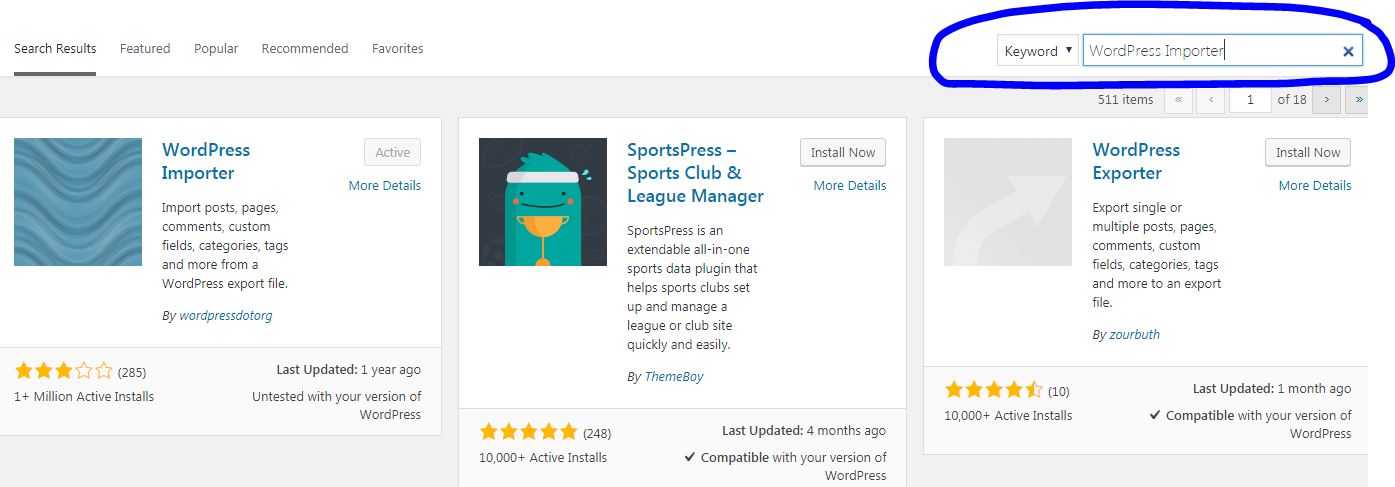Open the Keyword search type dropdown

[x=1037, y=51]
